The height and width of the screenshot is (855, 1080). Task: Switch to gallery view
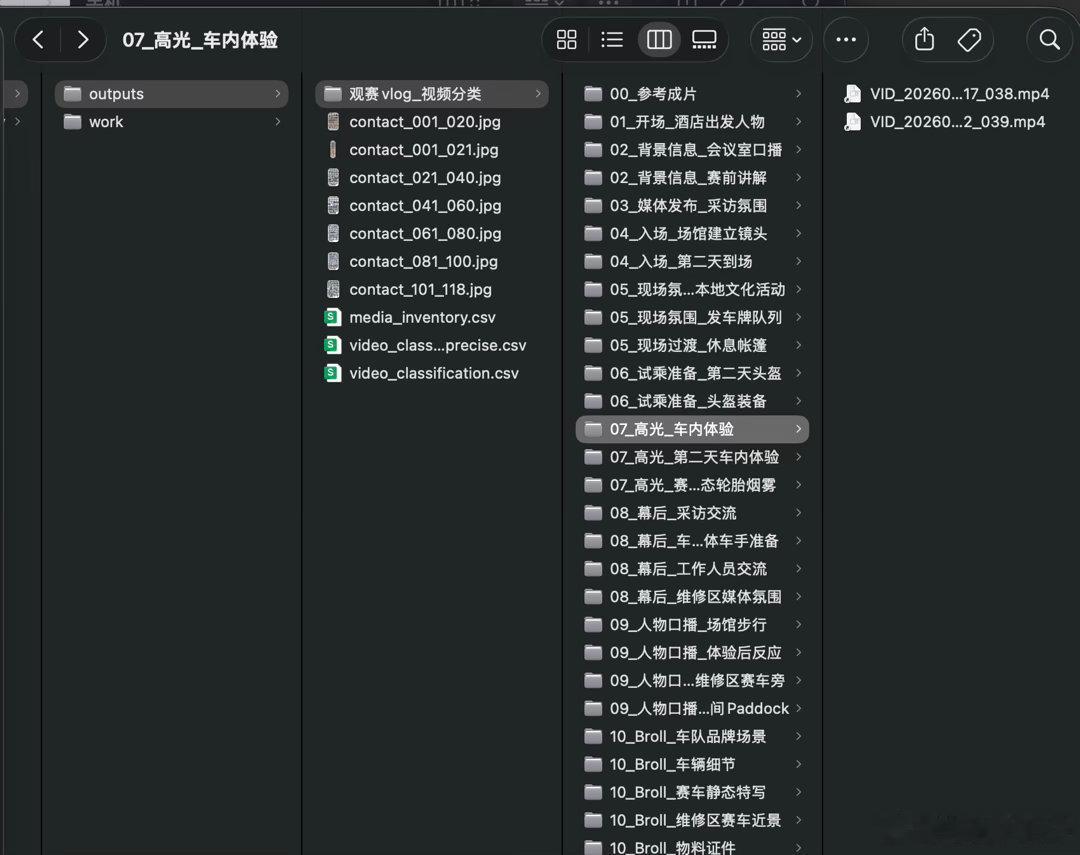tap(704, 40)
